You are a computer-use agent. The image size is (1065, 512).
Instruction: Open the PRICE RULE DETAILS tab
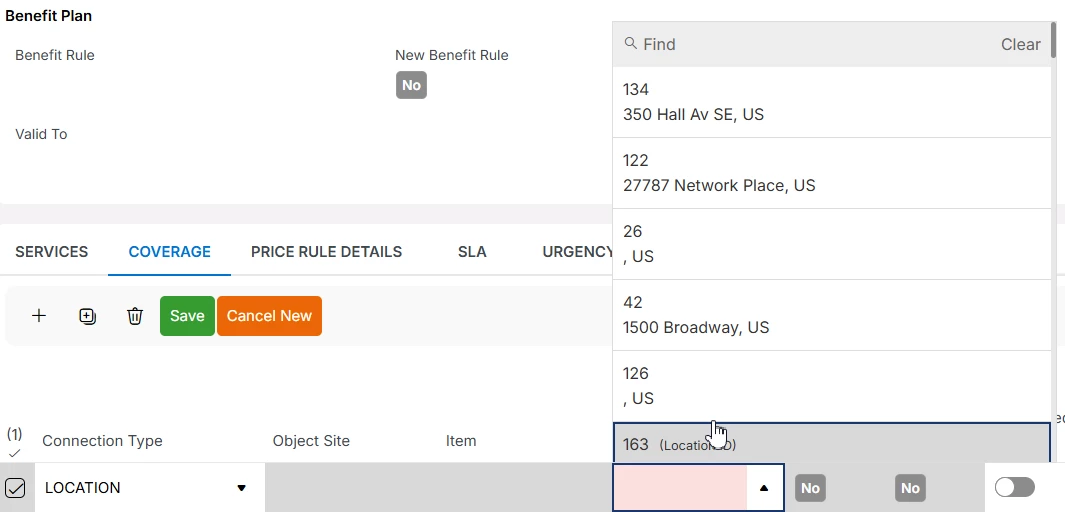[x=326, y=252]
